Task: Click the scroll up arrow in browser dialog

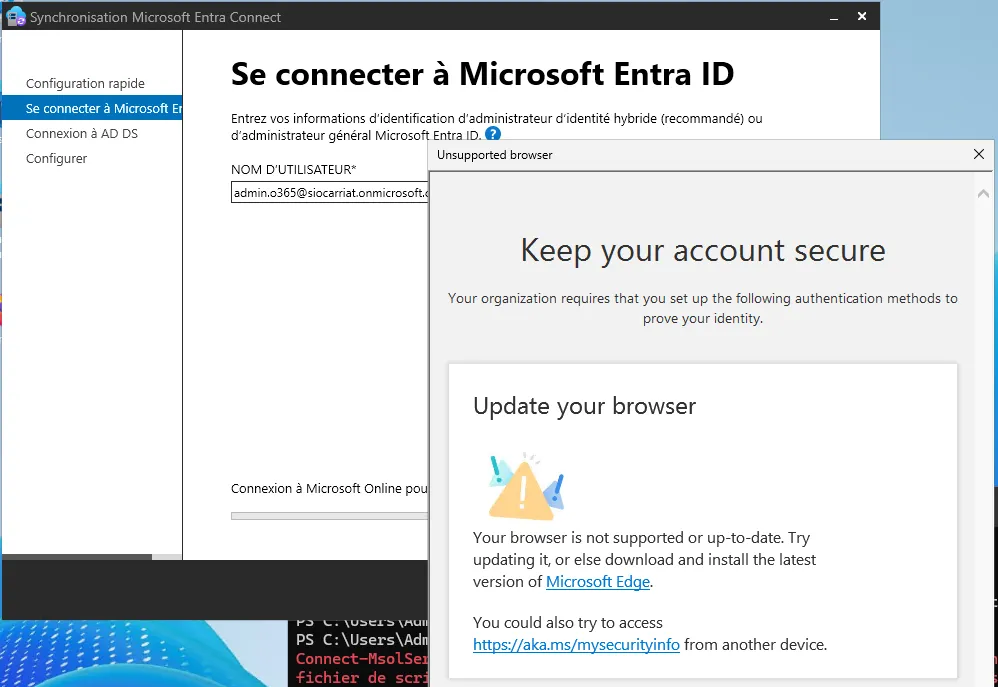Action: [984, 193]
